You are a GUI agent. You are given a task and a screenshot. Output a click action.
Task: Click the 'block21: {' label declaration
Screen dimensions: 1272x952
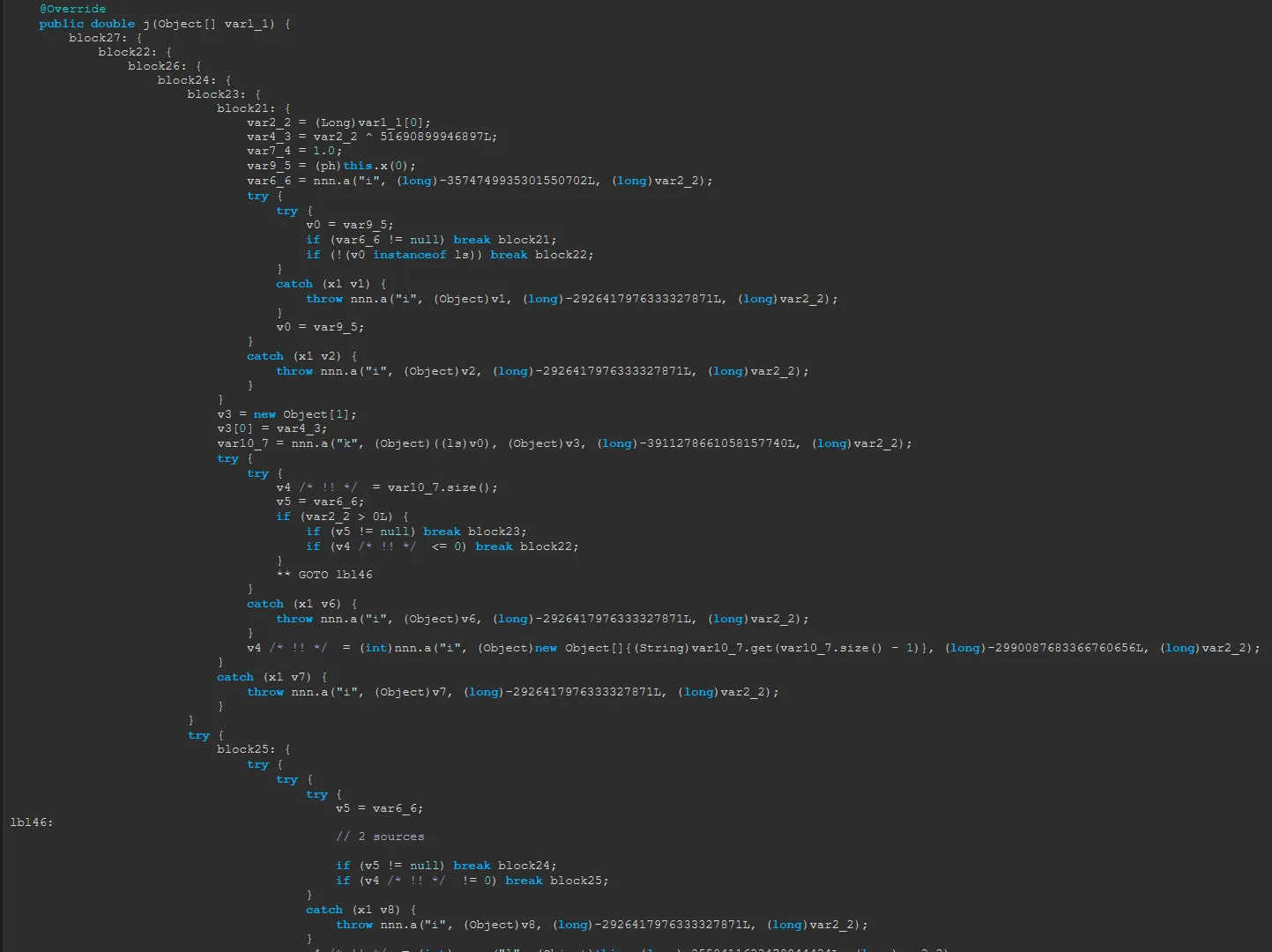click(253, 108)
